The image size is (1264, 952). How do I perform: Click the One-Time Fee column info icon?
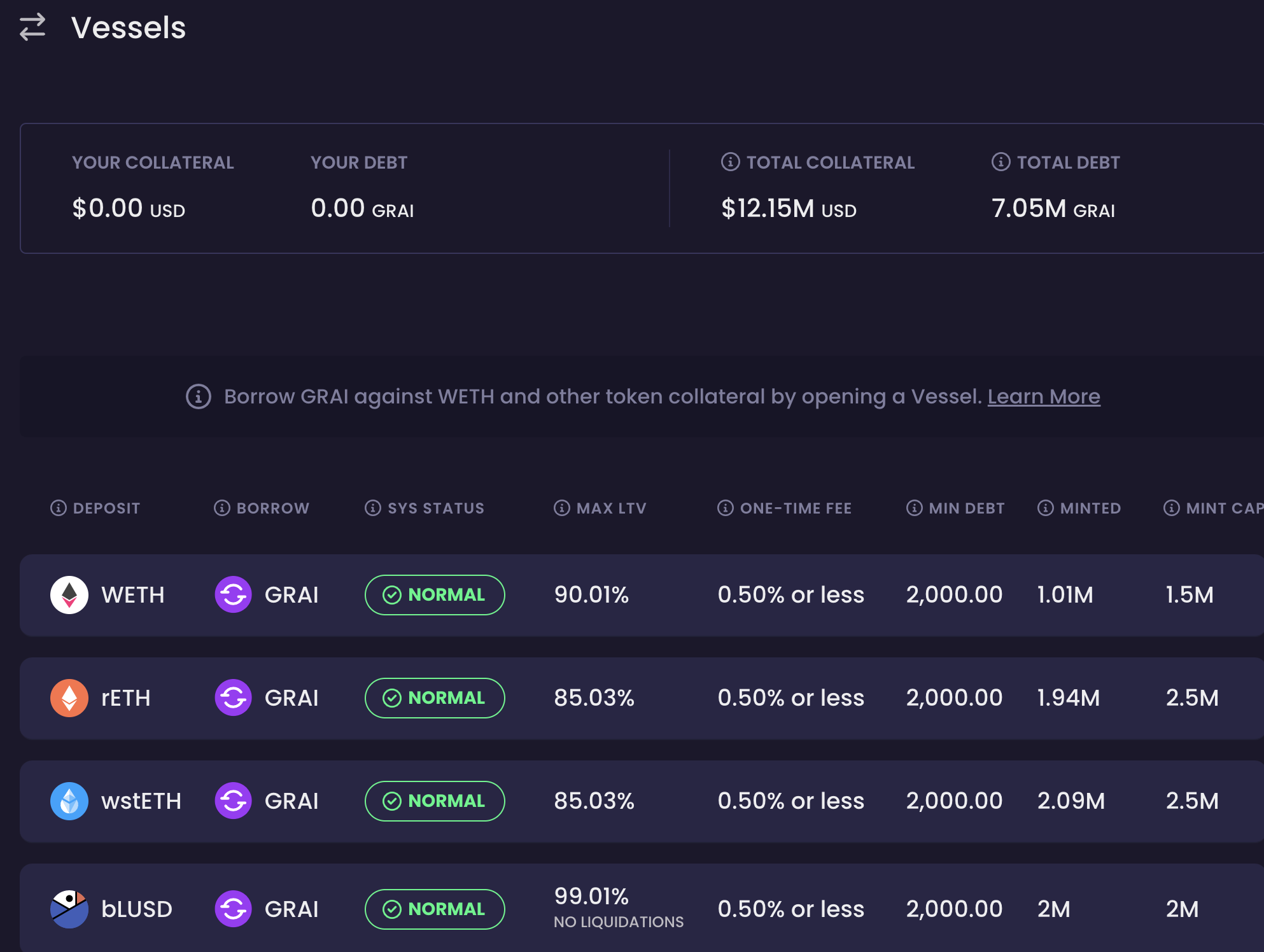[726, 508]
